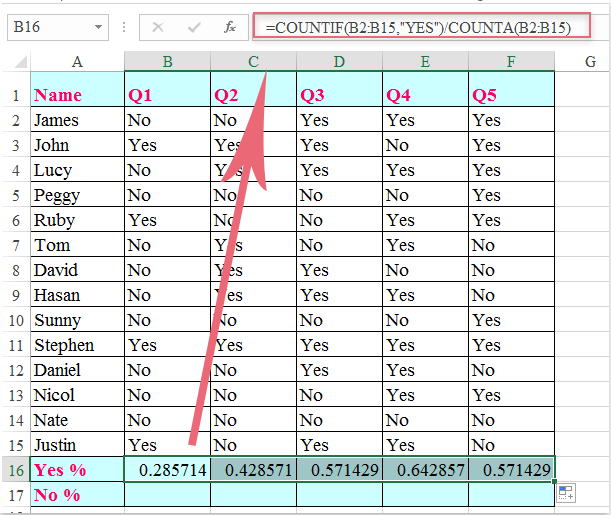Select the cell containing 0.642857
The height and width of the screenshot is (515, 611).
tap(425, 469)
